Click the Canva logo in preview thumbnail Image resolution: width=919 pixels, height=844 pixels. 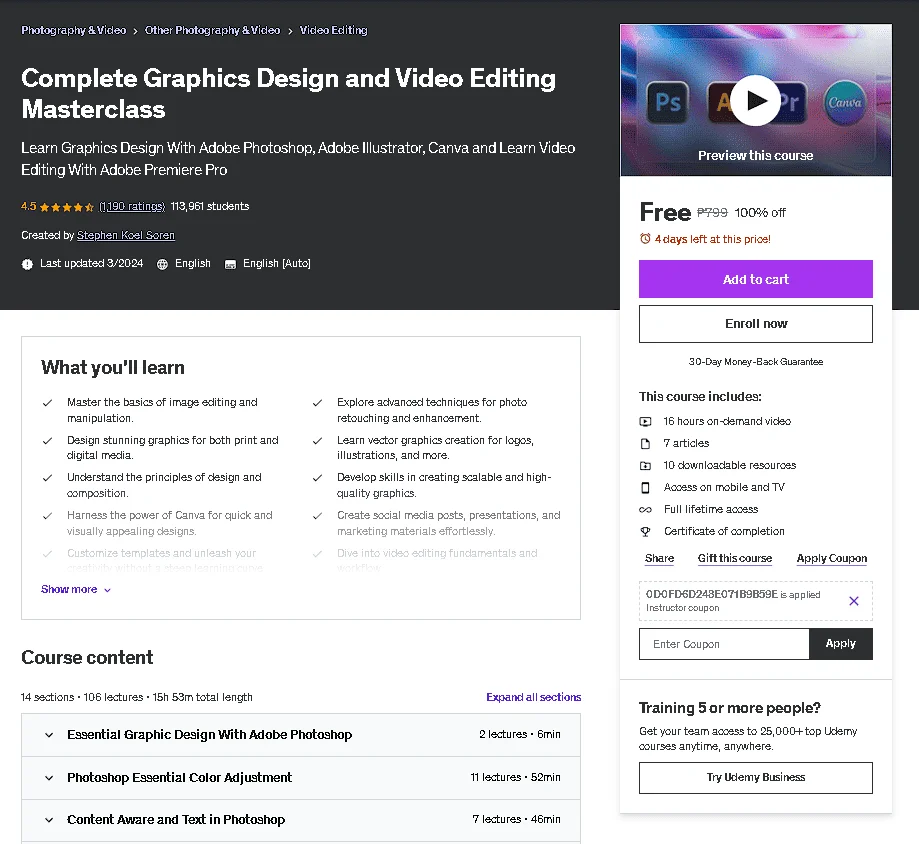[845, 103]
